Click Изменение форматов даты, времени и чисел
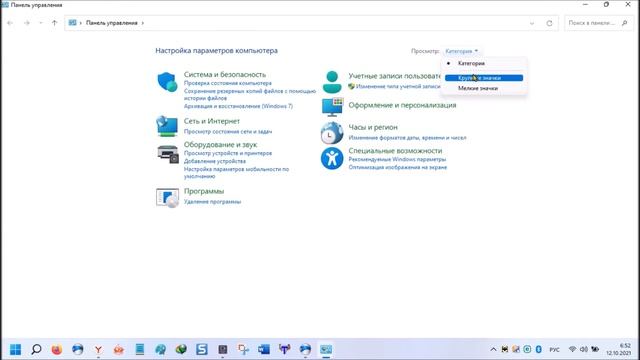The height and width of the screenshot is (360, 640). (407, 138)
